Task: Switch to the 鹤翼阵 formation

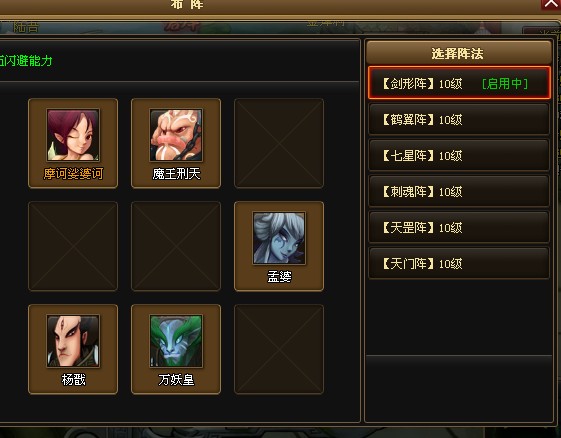Action: click(459, 120)
